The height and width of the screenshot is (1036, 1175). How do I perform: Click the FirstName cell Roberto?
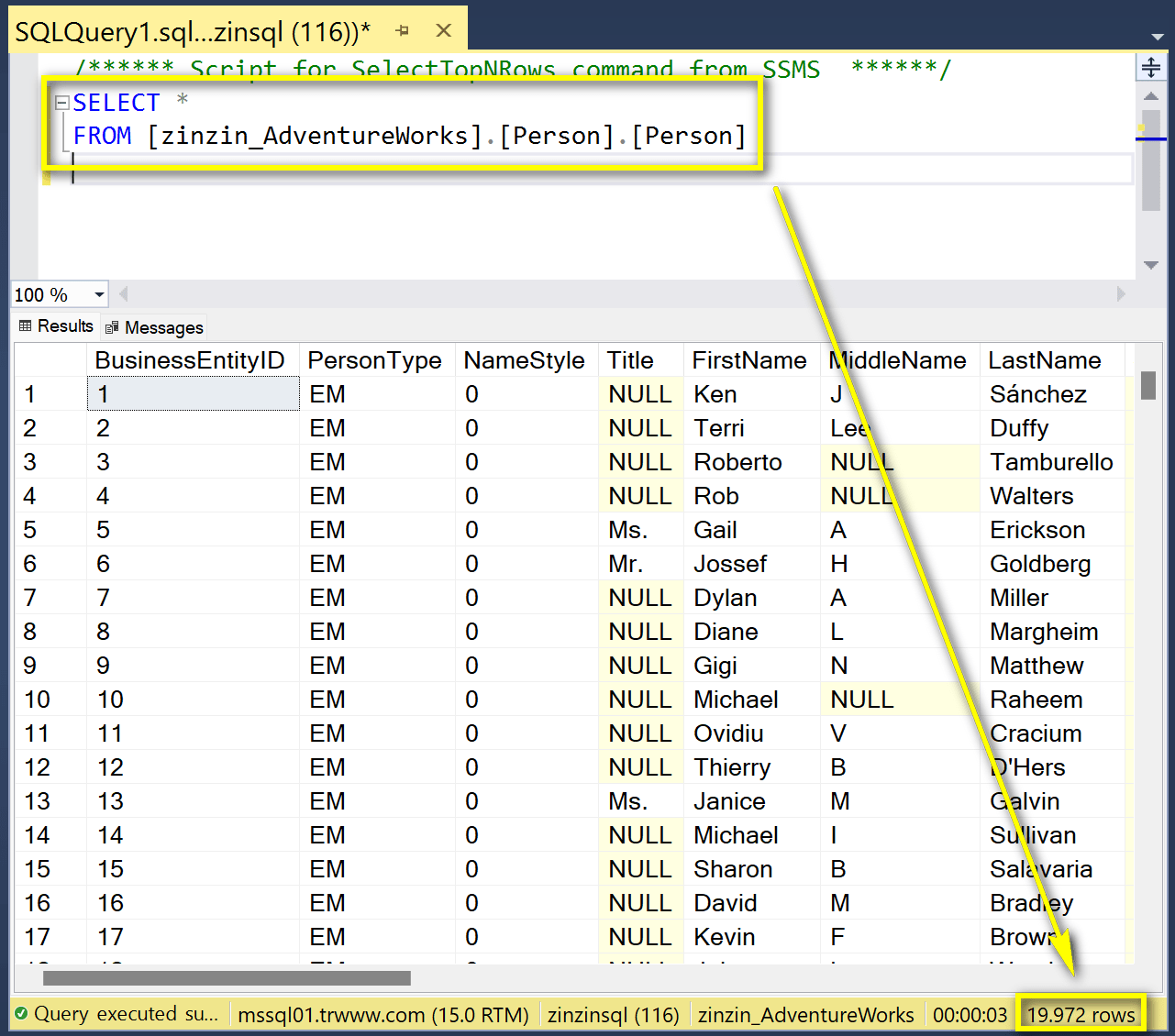752,462
